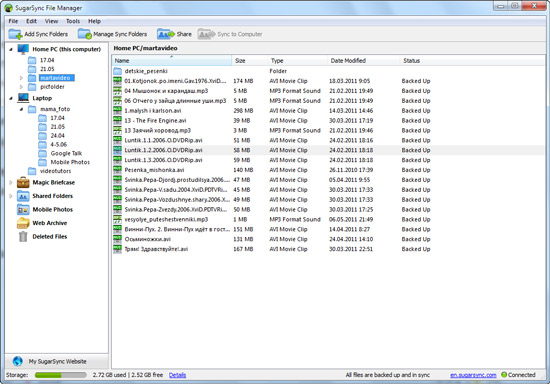Open the Shared Folders icon
Viewport: 550px width, 384px height.
click(x=23, y=196)
